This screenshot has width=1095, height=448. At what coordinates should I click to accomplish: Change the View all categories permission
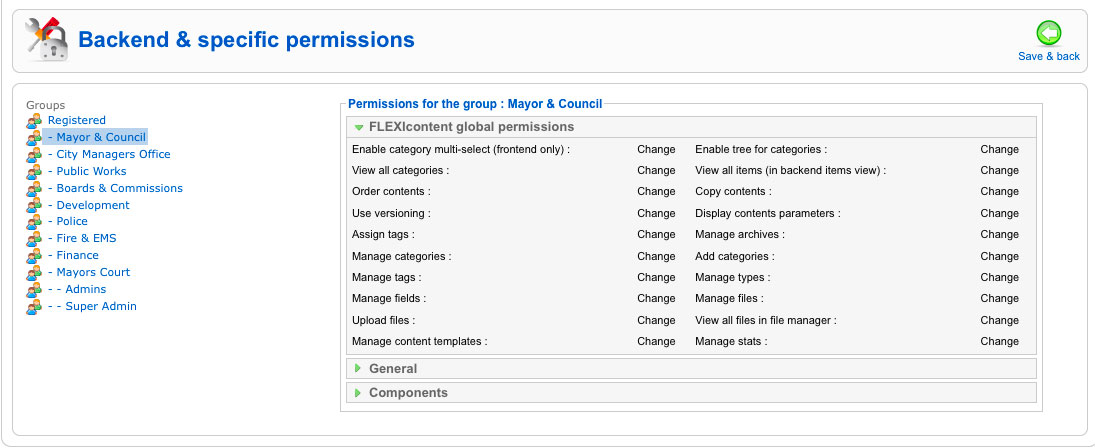[x=656, y=170]
